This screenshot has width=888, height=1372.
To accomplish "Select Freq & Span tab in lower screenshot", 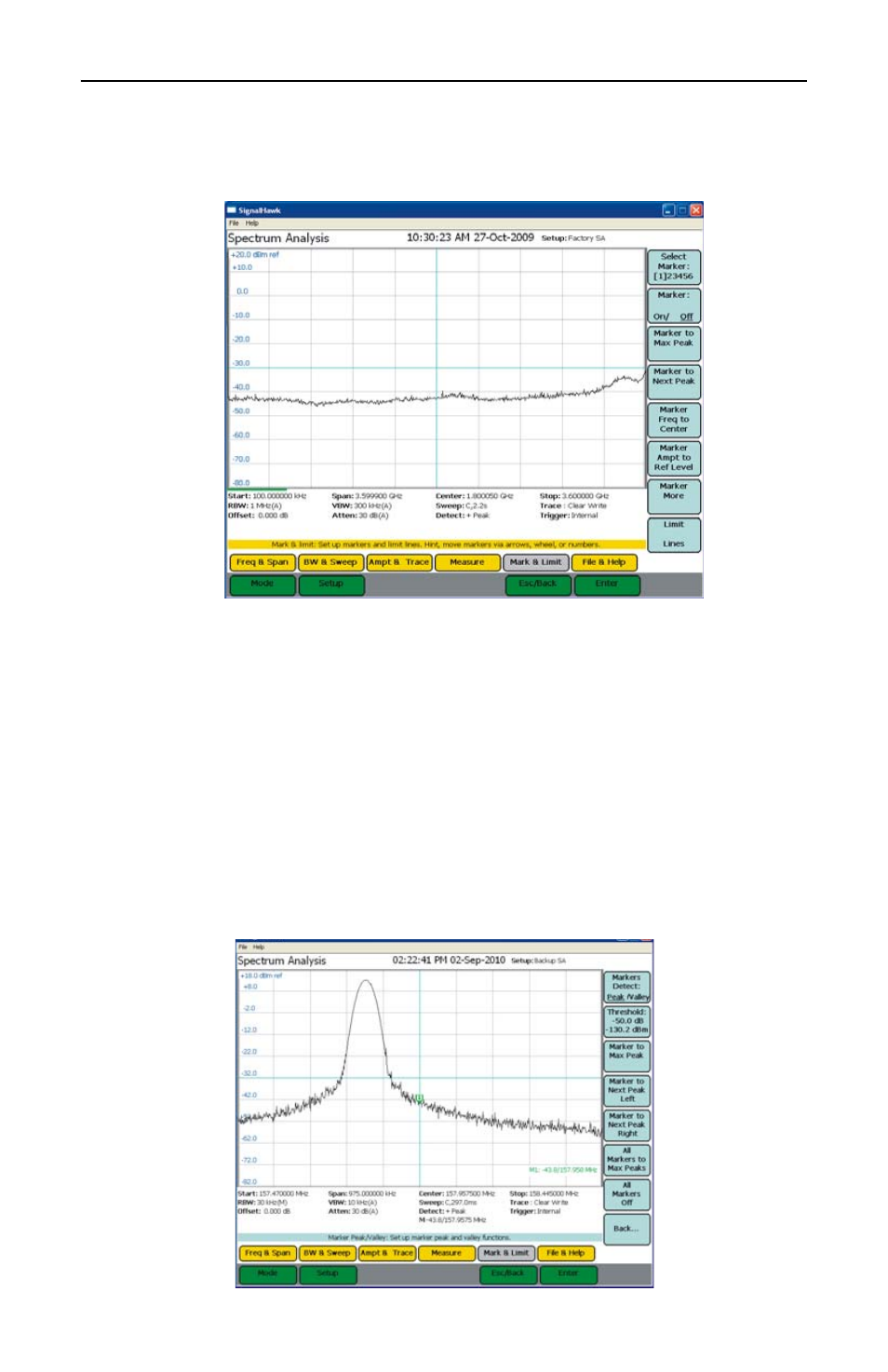I will tap(268, 1253).
